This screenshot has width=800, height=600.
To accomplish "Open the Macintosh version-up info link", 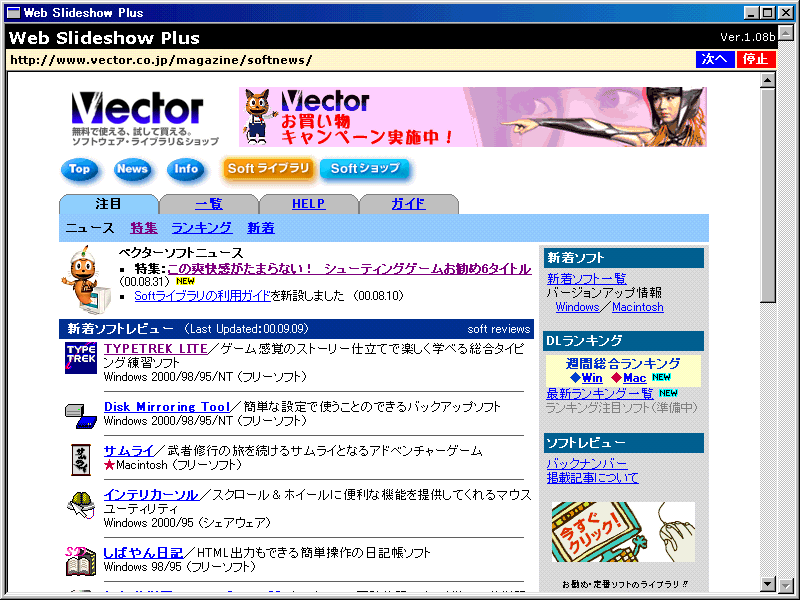I will point(638,307).
